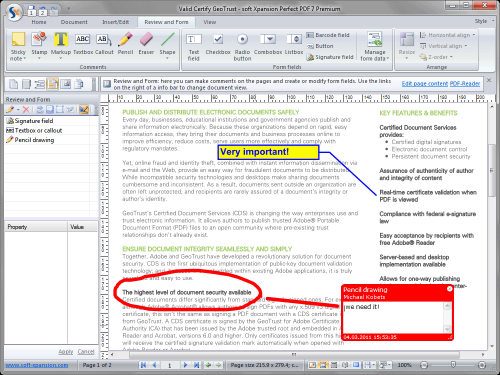Choose the Checkbox form field tool
This screenshot has width=500, height=375.
pyautogui.click(x=218, y=44)
